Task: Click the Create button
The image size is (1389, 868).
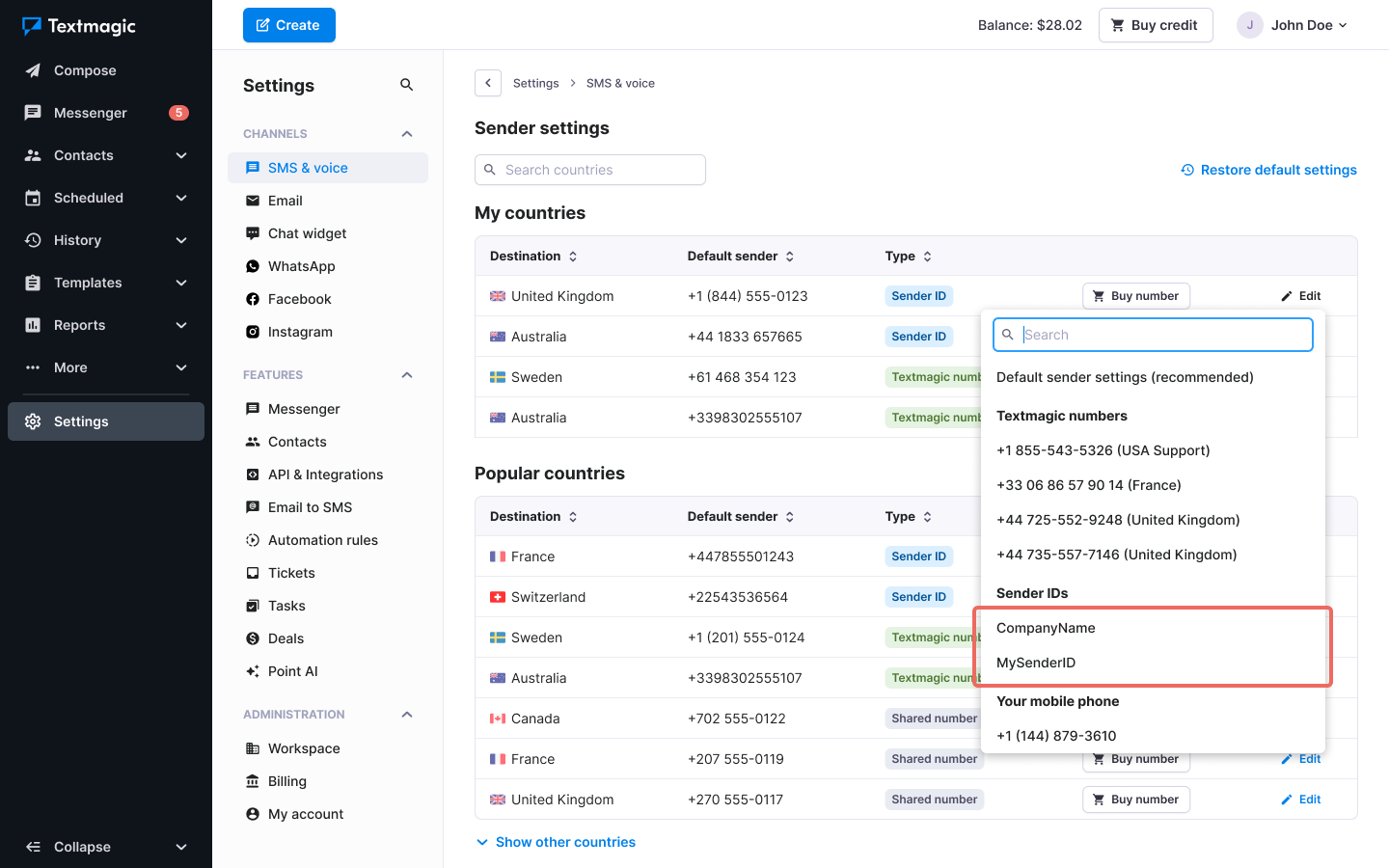Action: (x=289, y=25)
